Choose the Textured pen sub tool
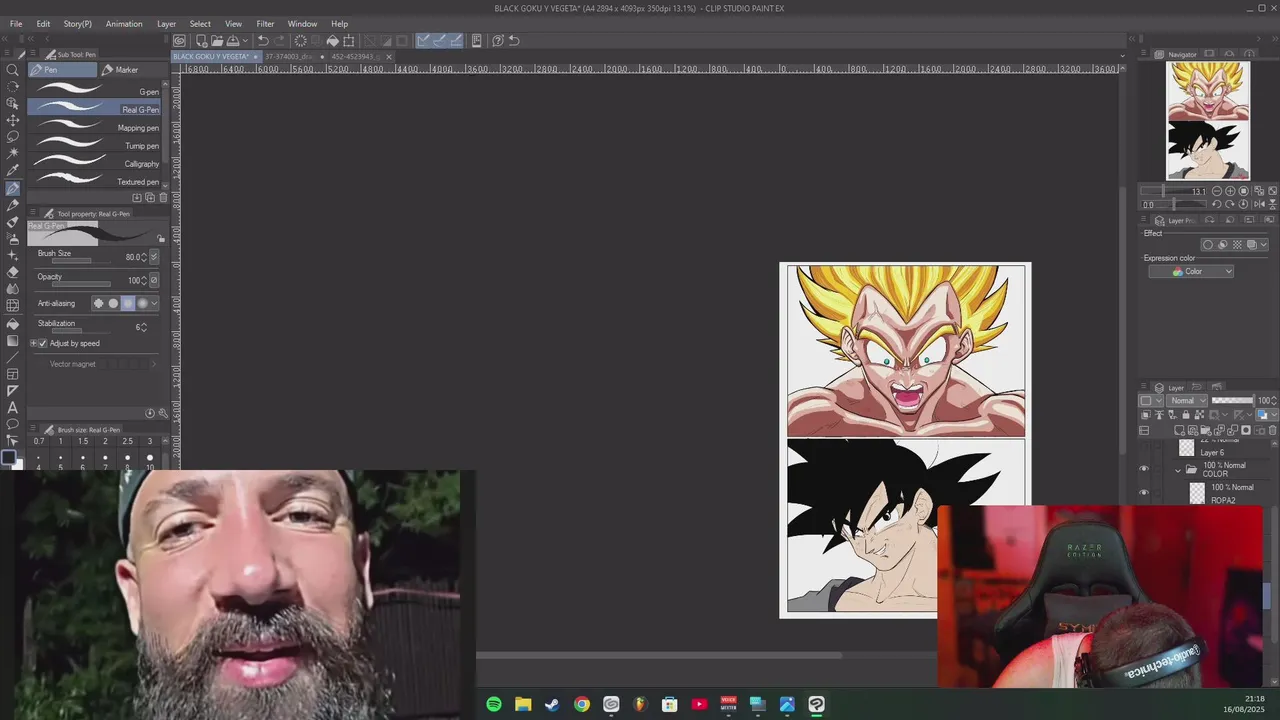The height and width of the screenshot is (720, 1280). pyautogui.click(x=94, y=182)
